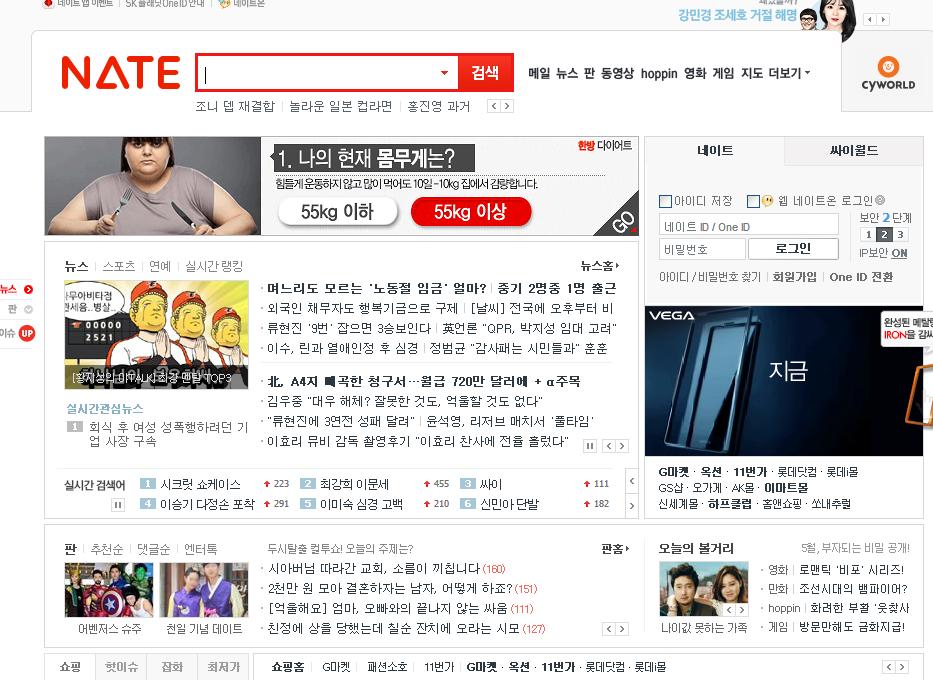933x699 pixels.
Task: Click the red 검색 search button
Action: pyautogui.click(x=485, y=73)
